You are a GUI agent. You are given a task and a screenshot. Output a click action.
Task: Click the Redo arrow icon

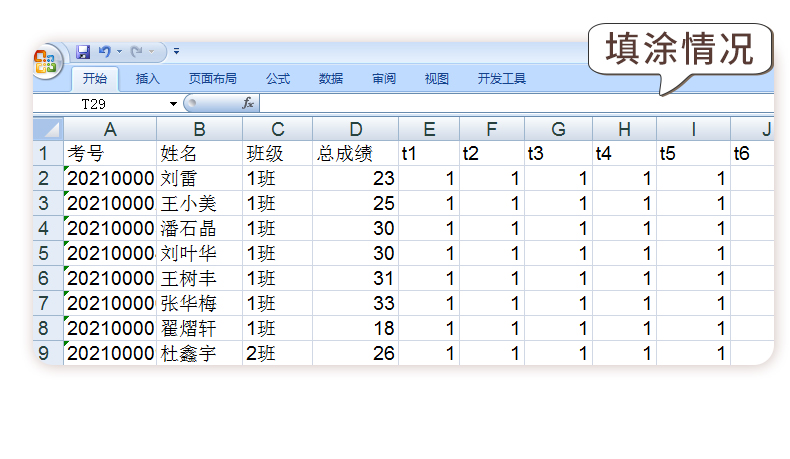pos(137,51)
